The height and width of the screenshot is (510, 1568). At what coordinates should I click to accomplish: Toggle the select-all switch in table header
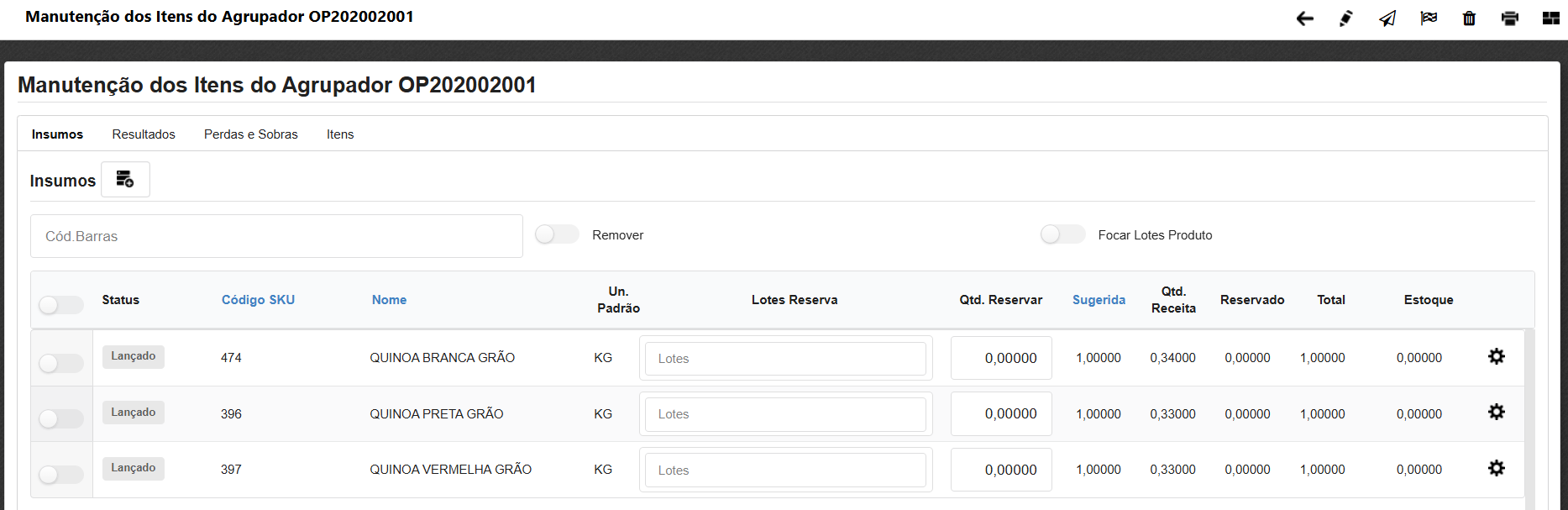pos(61,305)
